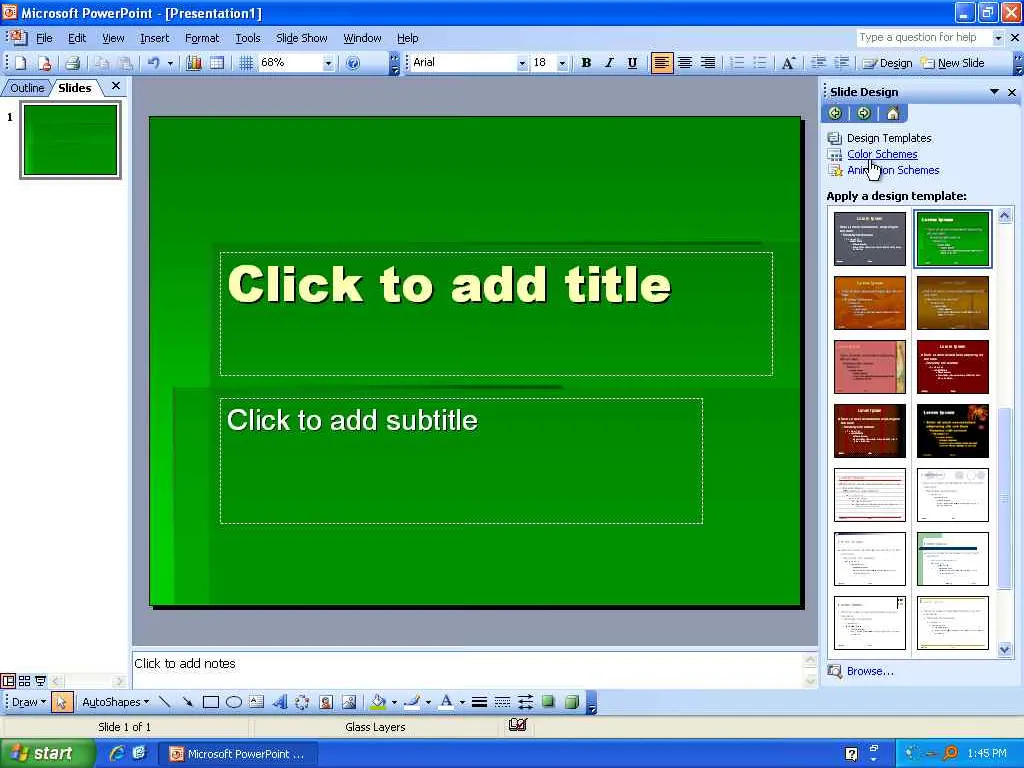Apply the Fill Color paint bucket
This screenshot has height=768, width=1024.
(378, 702)
